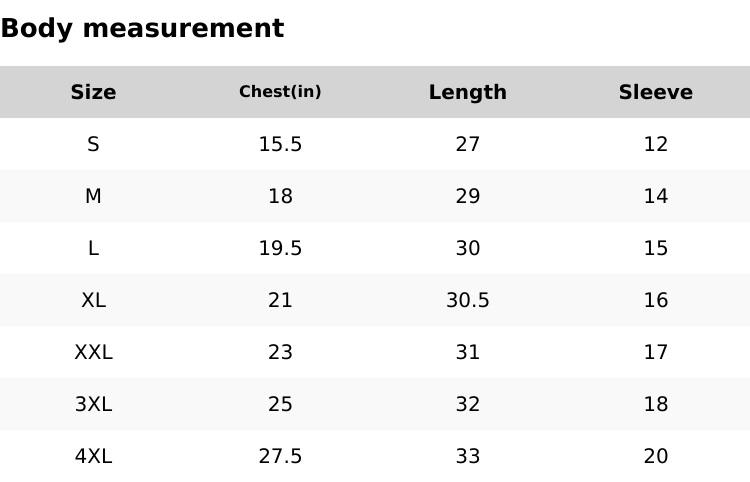Click the "Body measurement" heading

tap(142, 28)
